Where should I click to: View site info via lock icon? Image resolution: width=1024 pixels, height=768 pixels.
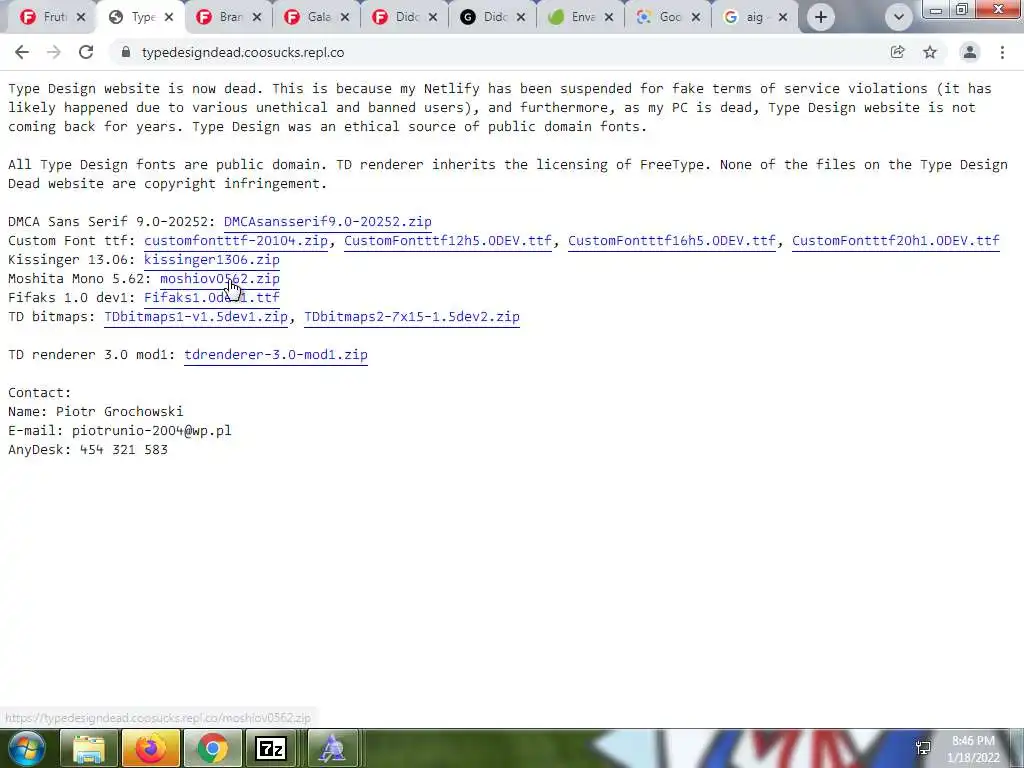point(126,52)
